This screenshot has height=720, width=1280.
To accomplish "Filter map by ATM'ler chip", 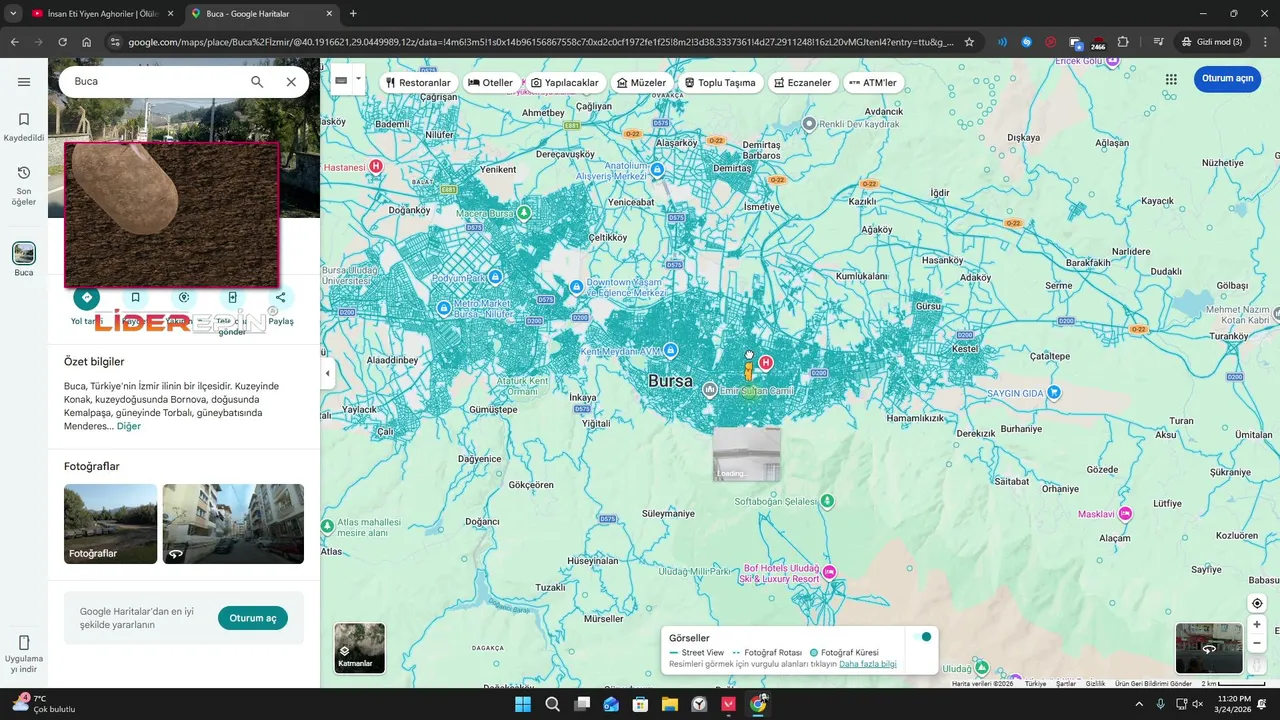I will [873, 82].
